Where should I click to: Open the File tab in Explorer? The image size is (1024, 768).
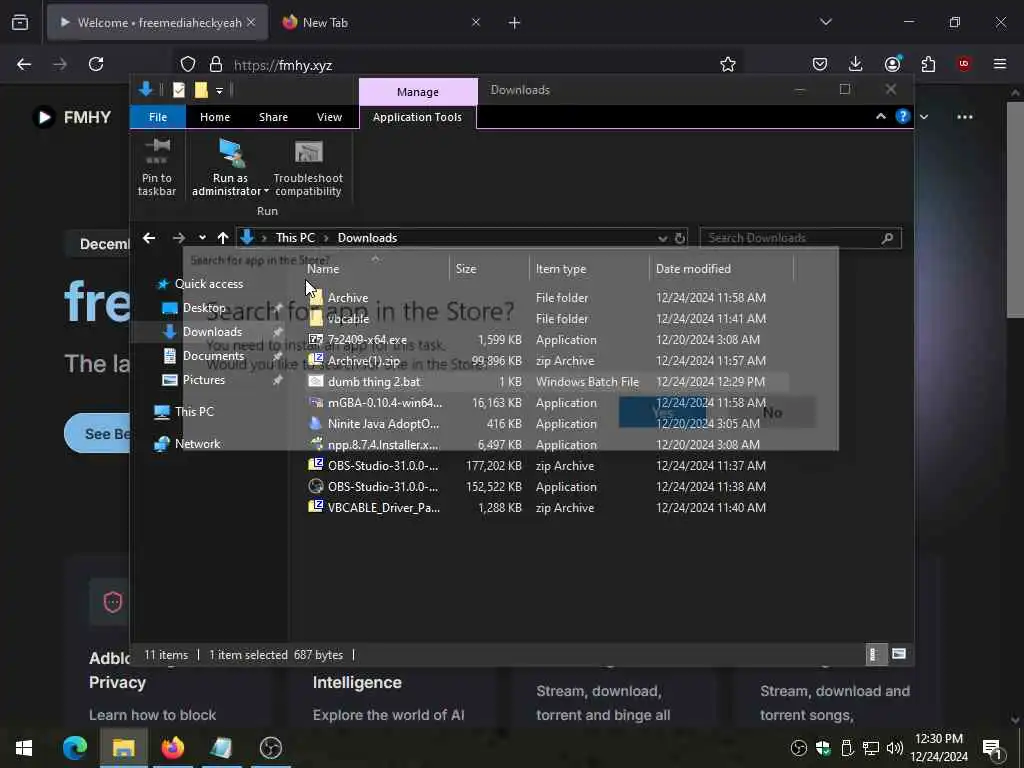[158, 117]
